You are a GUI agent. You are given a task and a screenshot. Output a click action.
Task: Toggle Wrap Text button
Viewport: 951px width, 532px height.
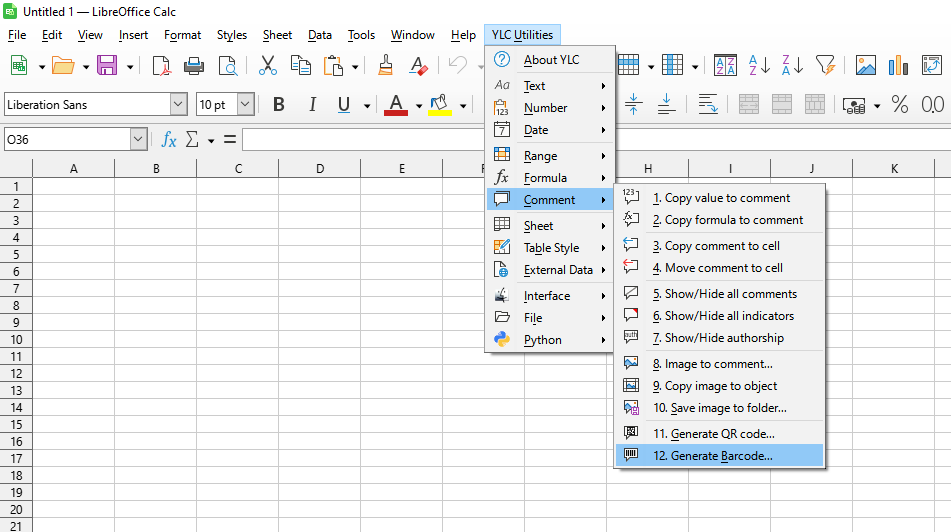tap(708, 105)
